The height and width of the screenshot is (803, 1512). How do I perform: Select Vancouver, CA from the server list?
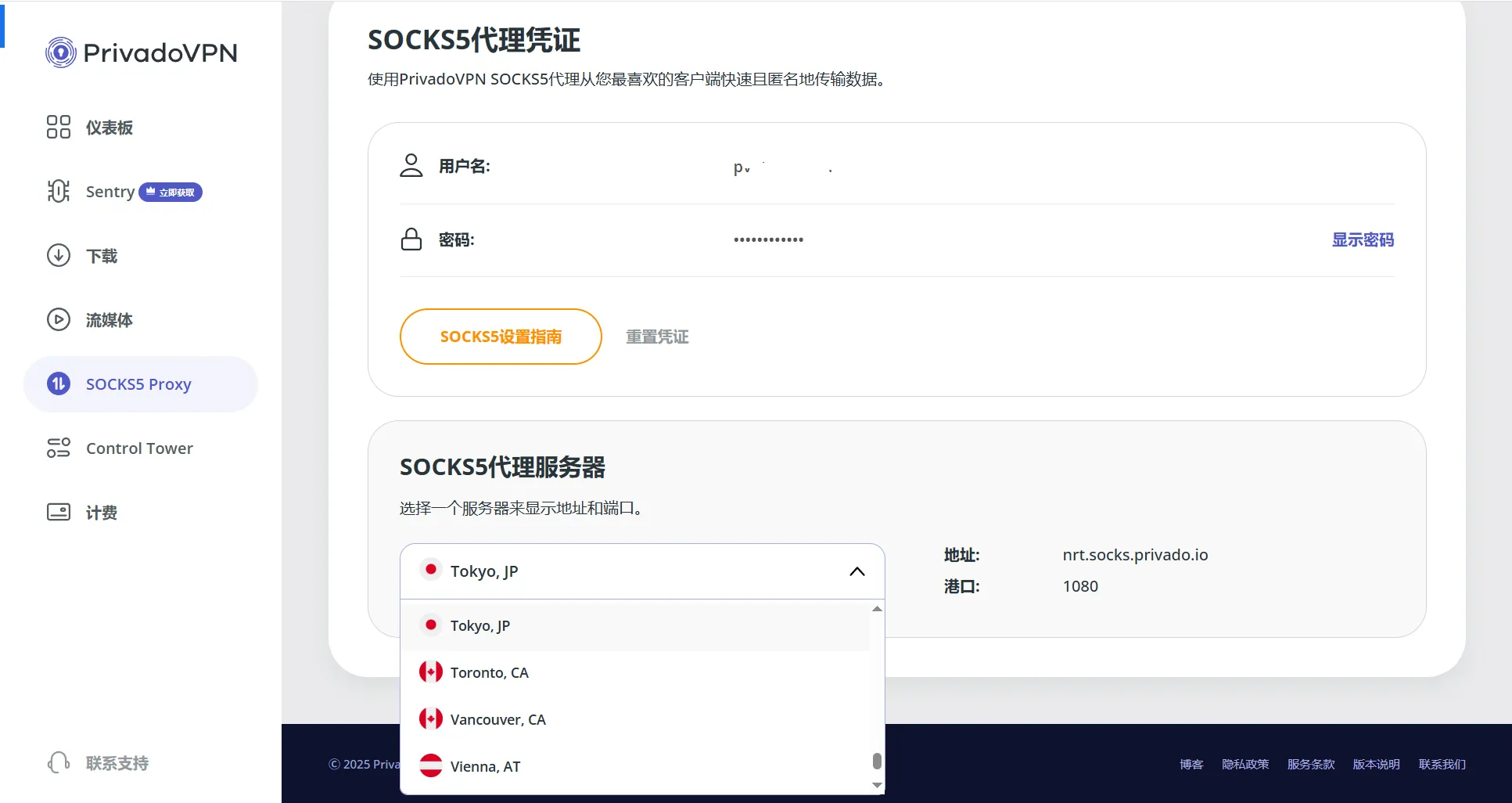tap(635, 719)
